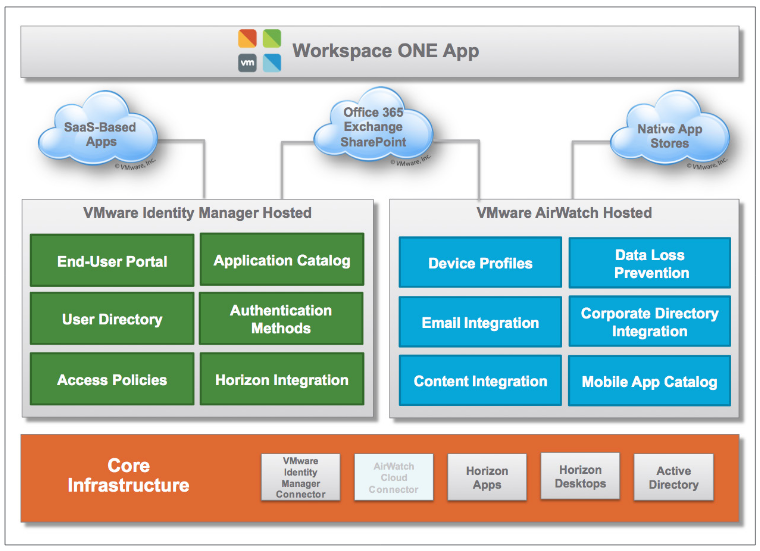The width and height of the screenshot is (760, 551).
Task: Click the Core Infrastructure label
Action: click(128, 475)
